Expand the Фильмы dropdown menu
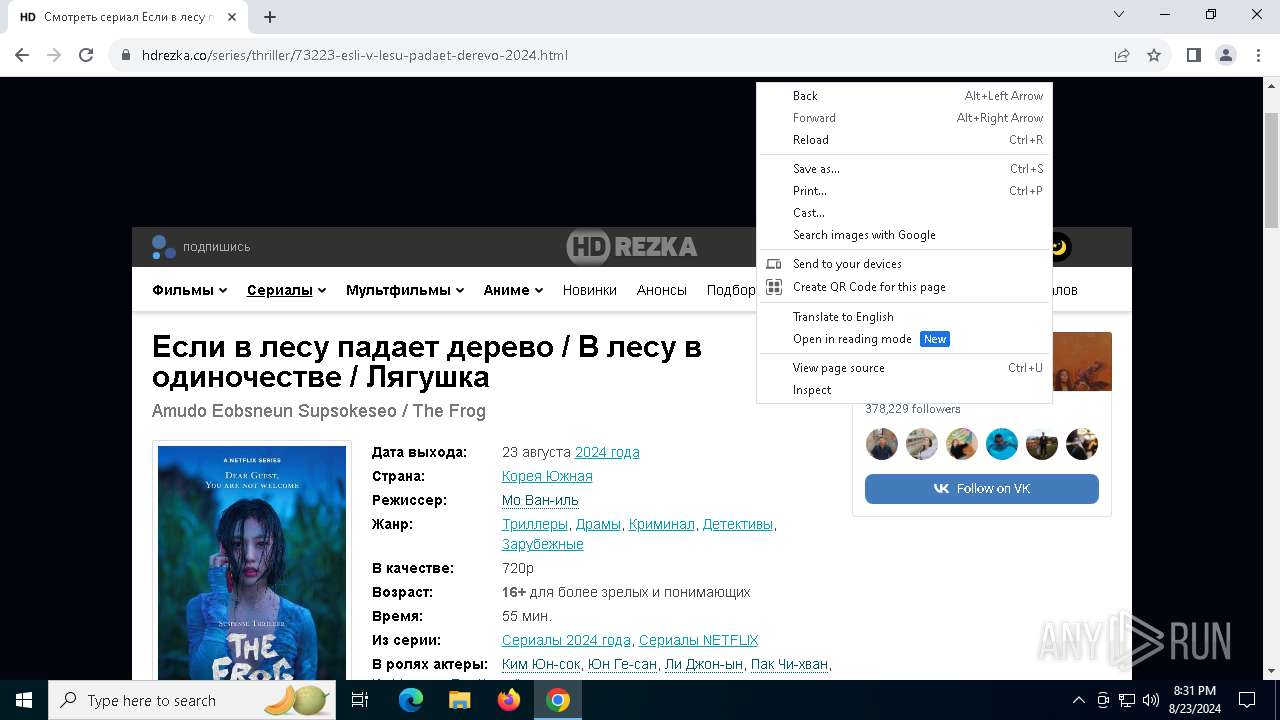 click(x=190, y=290)
